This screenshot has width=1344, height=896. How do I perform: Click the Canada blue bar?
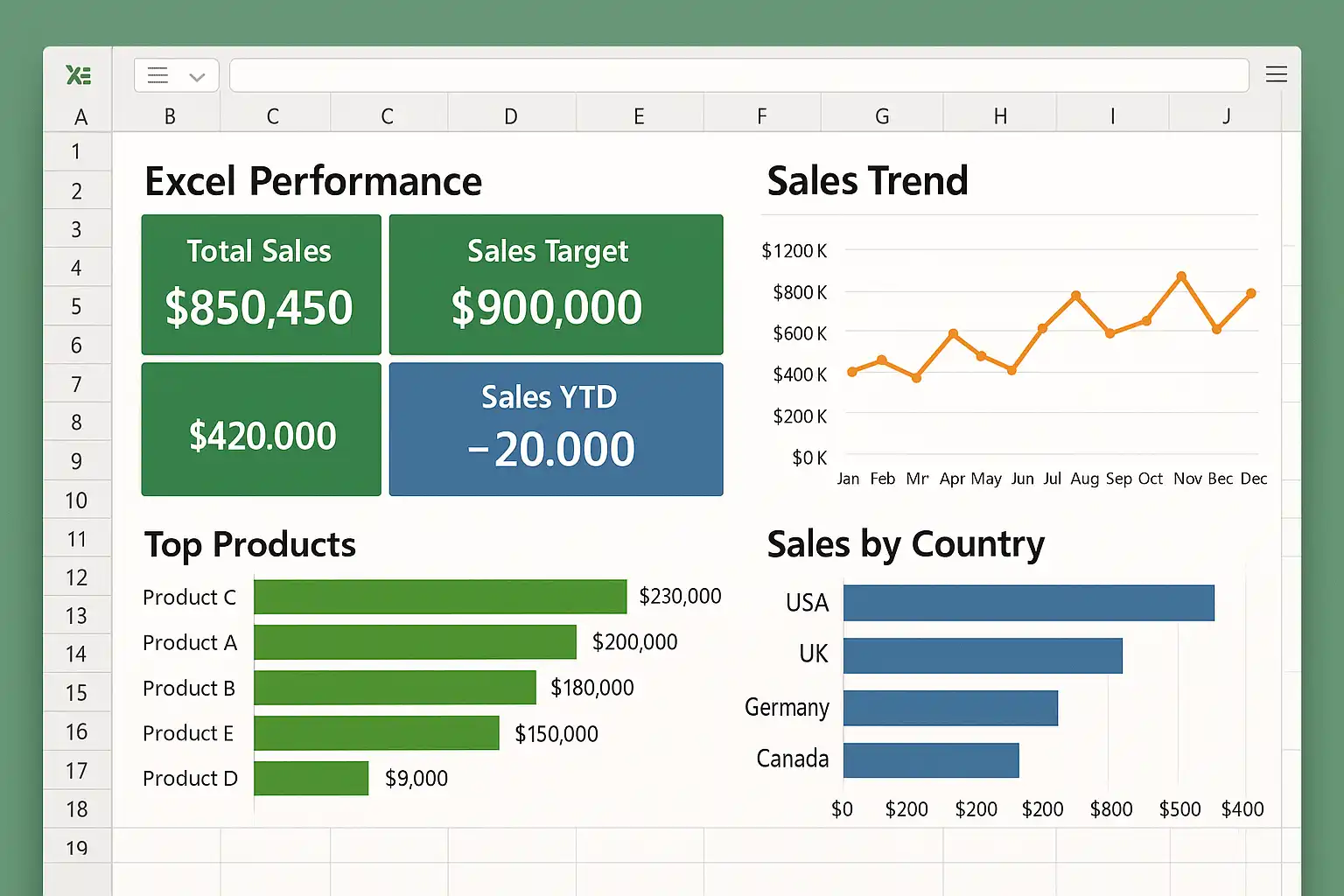tap(931, 760)
